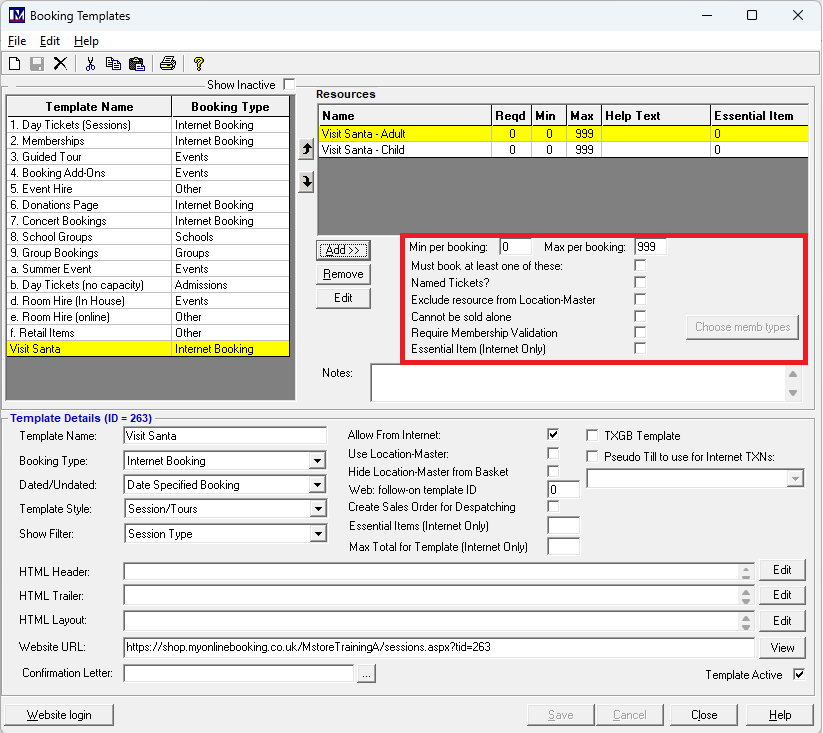Open the File menu
Viewport: 823px width, 733px height.
tap(17, 41)
